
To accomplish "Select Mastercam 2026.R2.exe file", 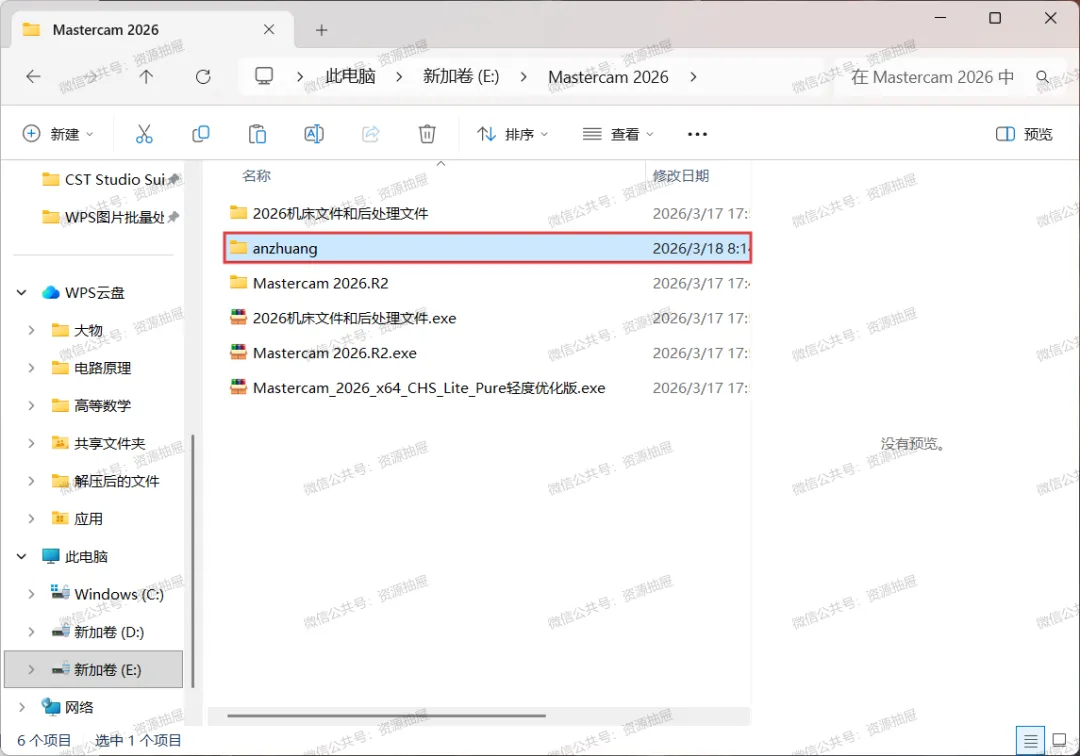I will (488, 353).
